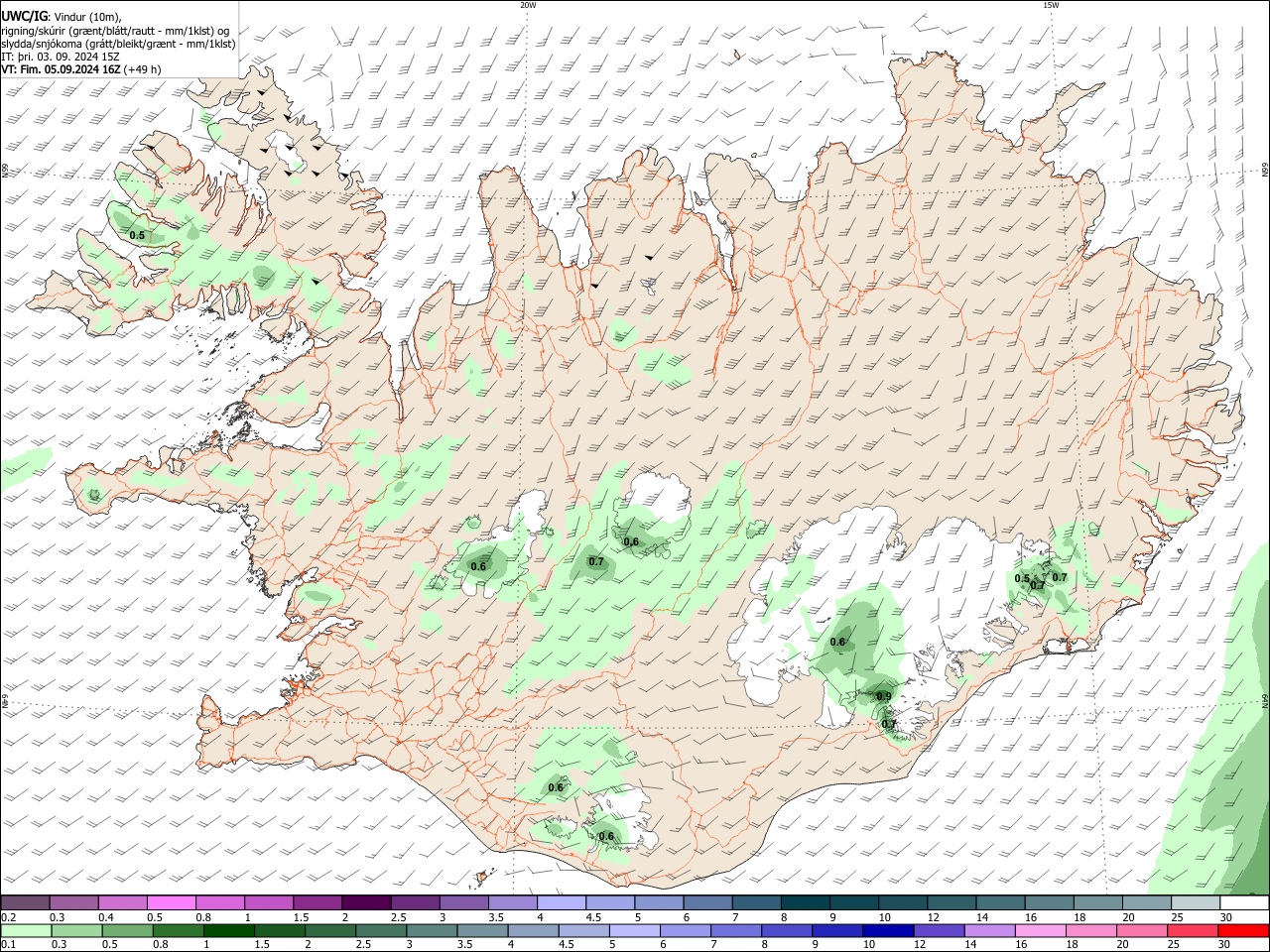Click the "20W" longitude label at the top edge
1270x952 pixels.
tap(528, 5)
